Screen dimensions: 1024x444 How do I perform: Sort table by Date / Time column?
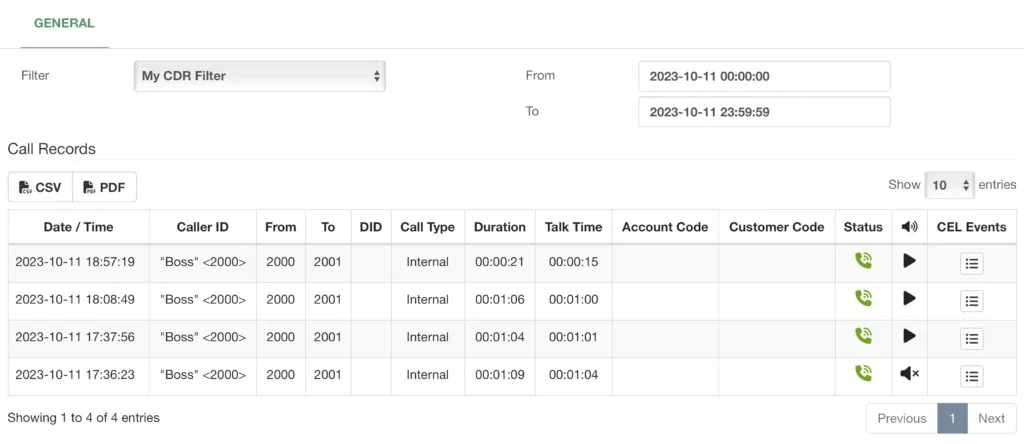pyautogui.click(x=78, y=227)
